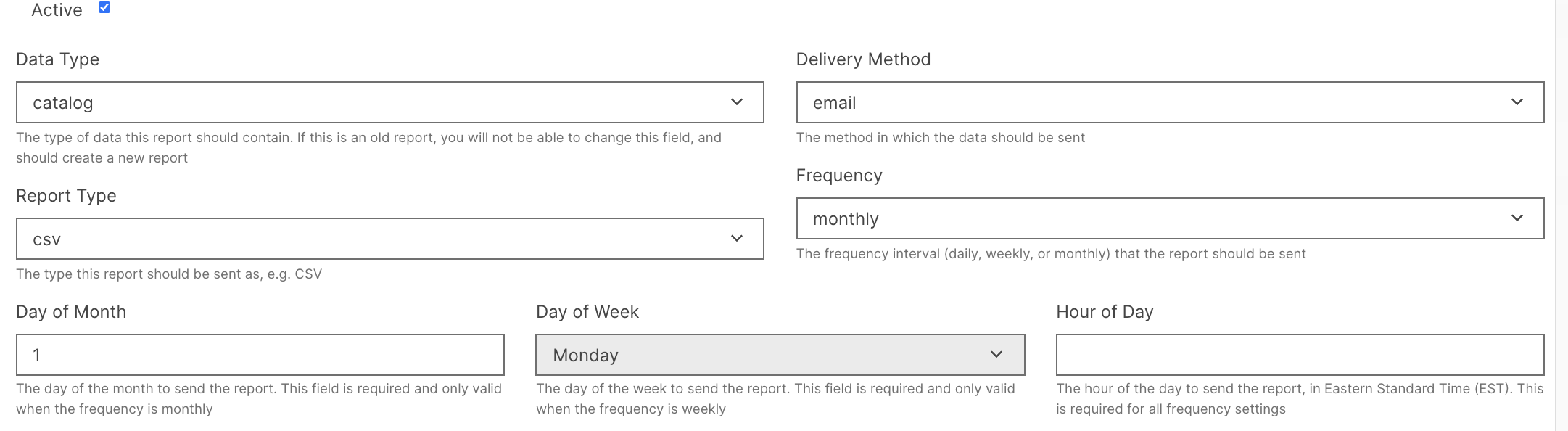Click the chevron on the Report Type dropdown
Image resolution: width=1568 pixels, height=431 pixels.
point(738,237)
